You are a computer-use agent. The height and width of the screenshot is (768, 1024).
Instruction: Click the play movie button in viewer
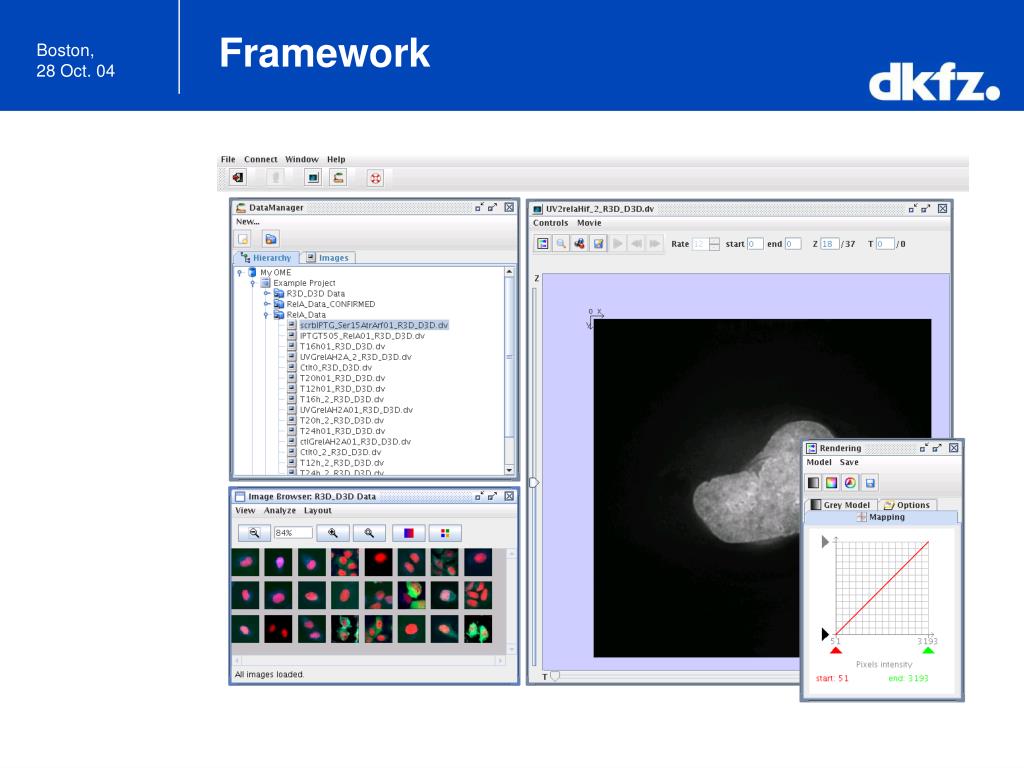(x=617, y=244)
